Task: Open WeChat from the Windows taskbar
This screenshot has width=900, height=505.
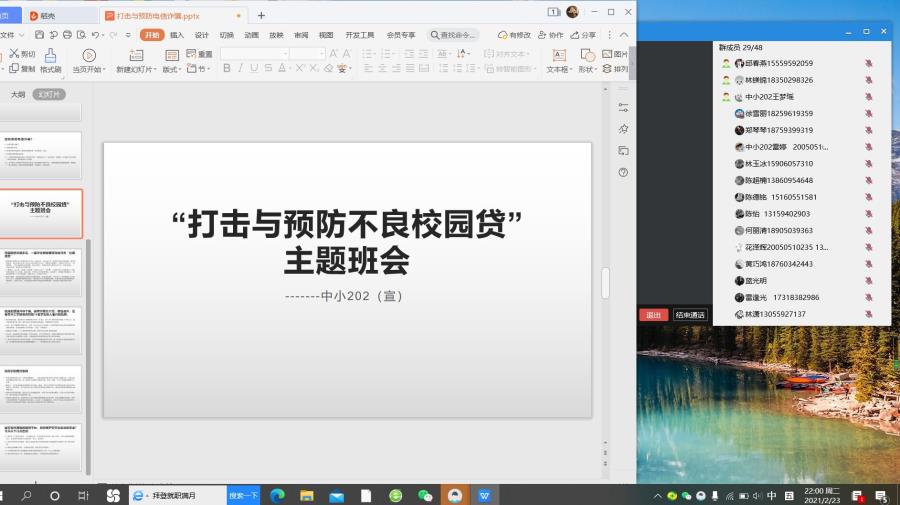Action: [x=425, y=495]
